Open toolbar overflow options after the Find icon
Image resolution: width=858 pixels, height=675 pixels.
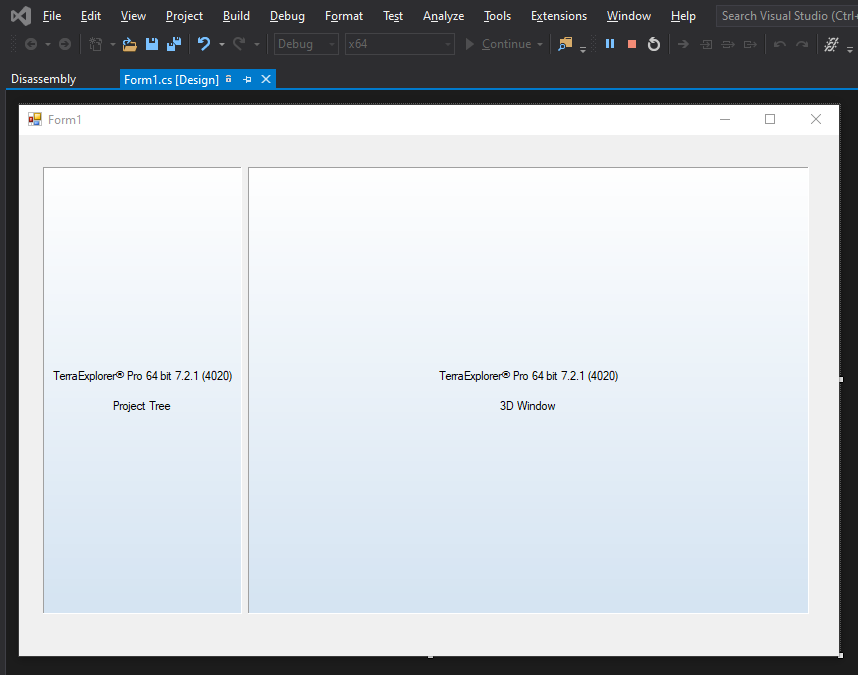pos(583,49)
